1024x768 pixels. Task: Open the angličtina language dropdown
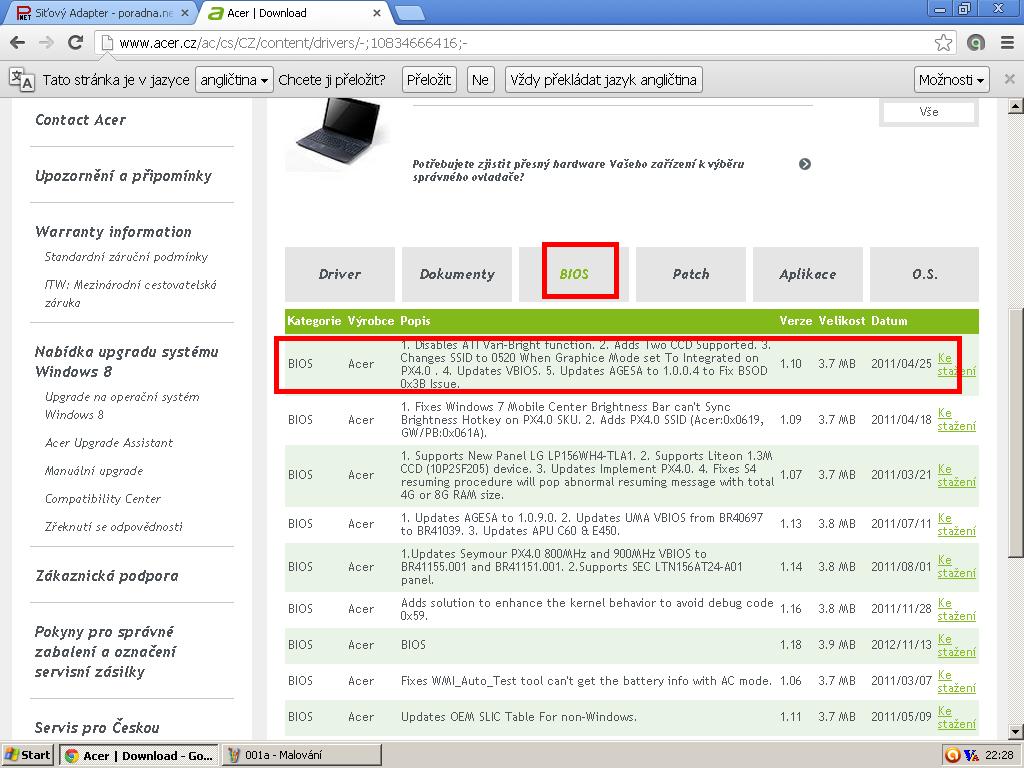234,80
